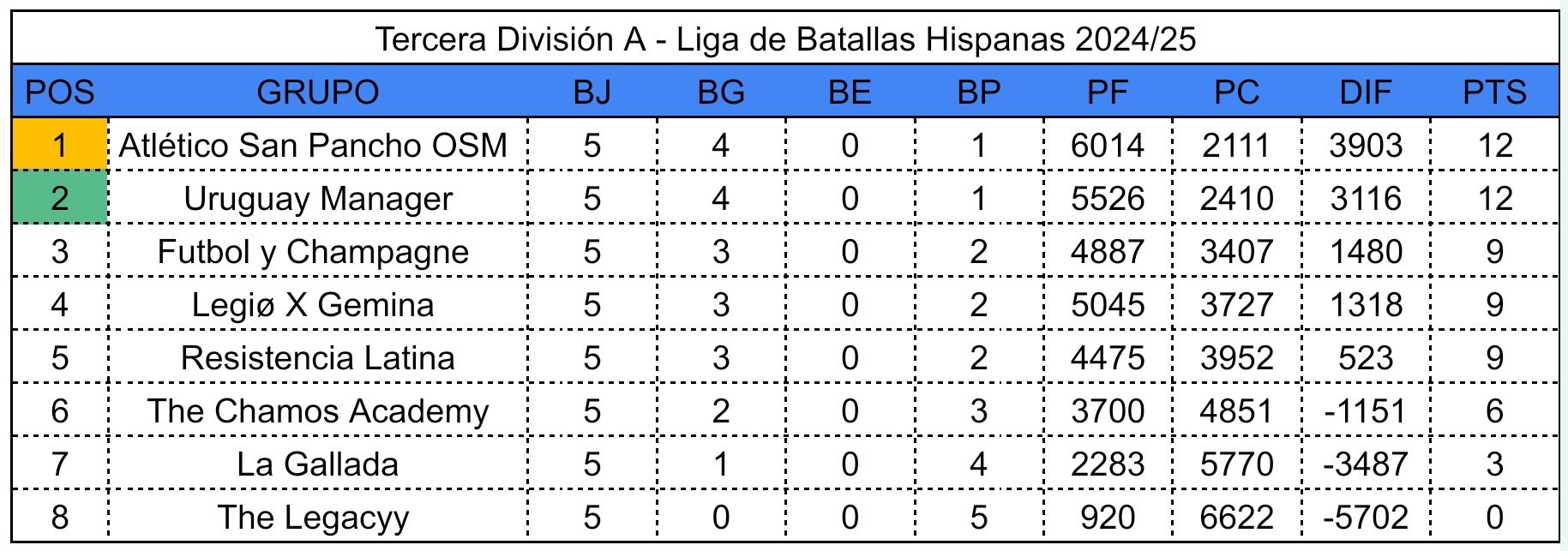Click the orange position 1 cell
The width and height of the screenshot is (1568, 551).
(x=59, y=145)
